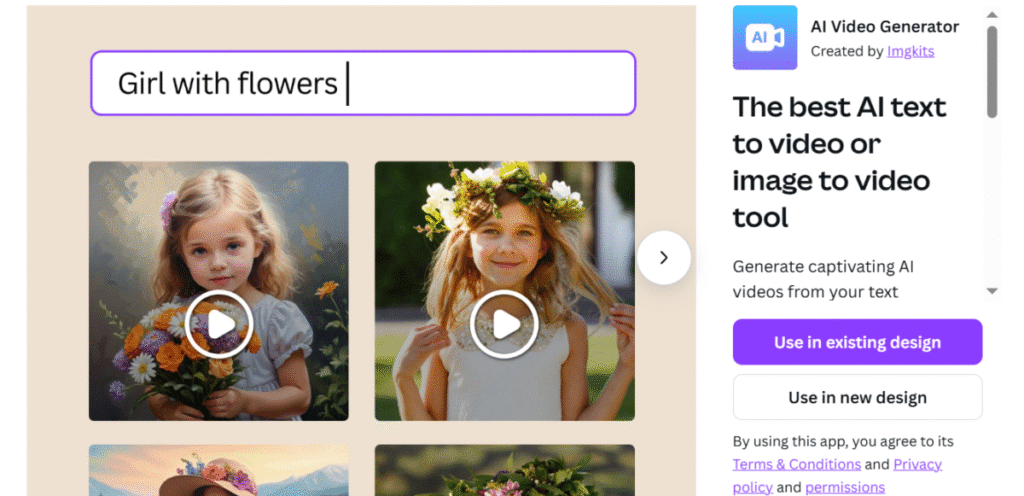Choose Use in new design
This screenshot has width=1024, height=496.
point(857,397)
